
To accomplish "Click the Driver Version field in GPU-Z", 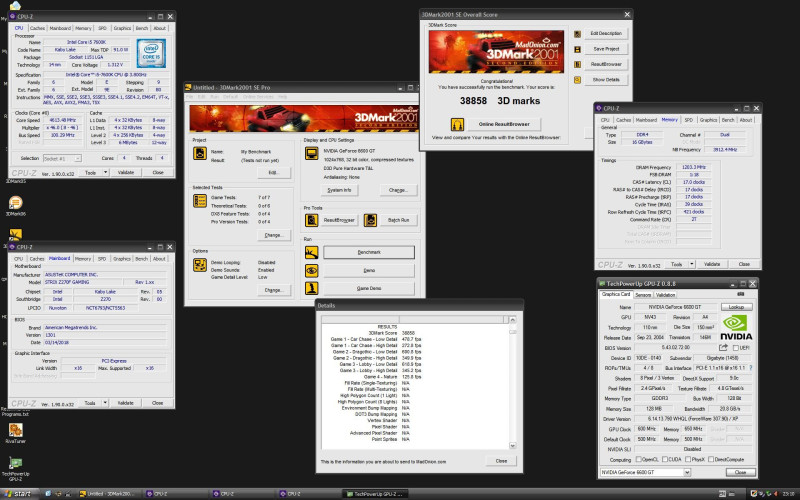I will point(693,419).
